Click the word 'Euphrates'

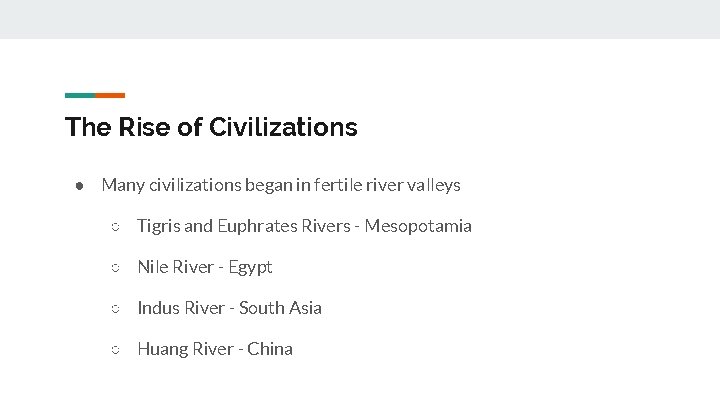[x=258, y=226]
